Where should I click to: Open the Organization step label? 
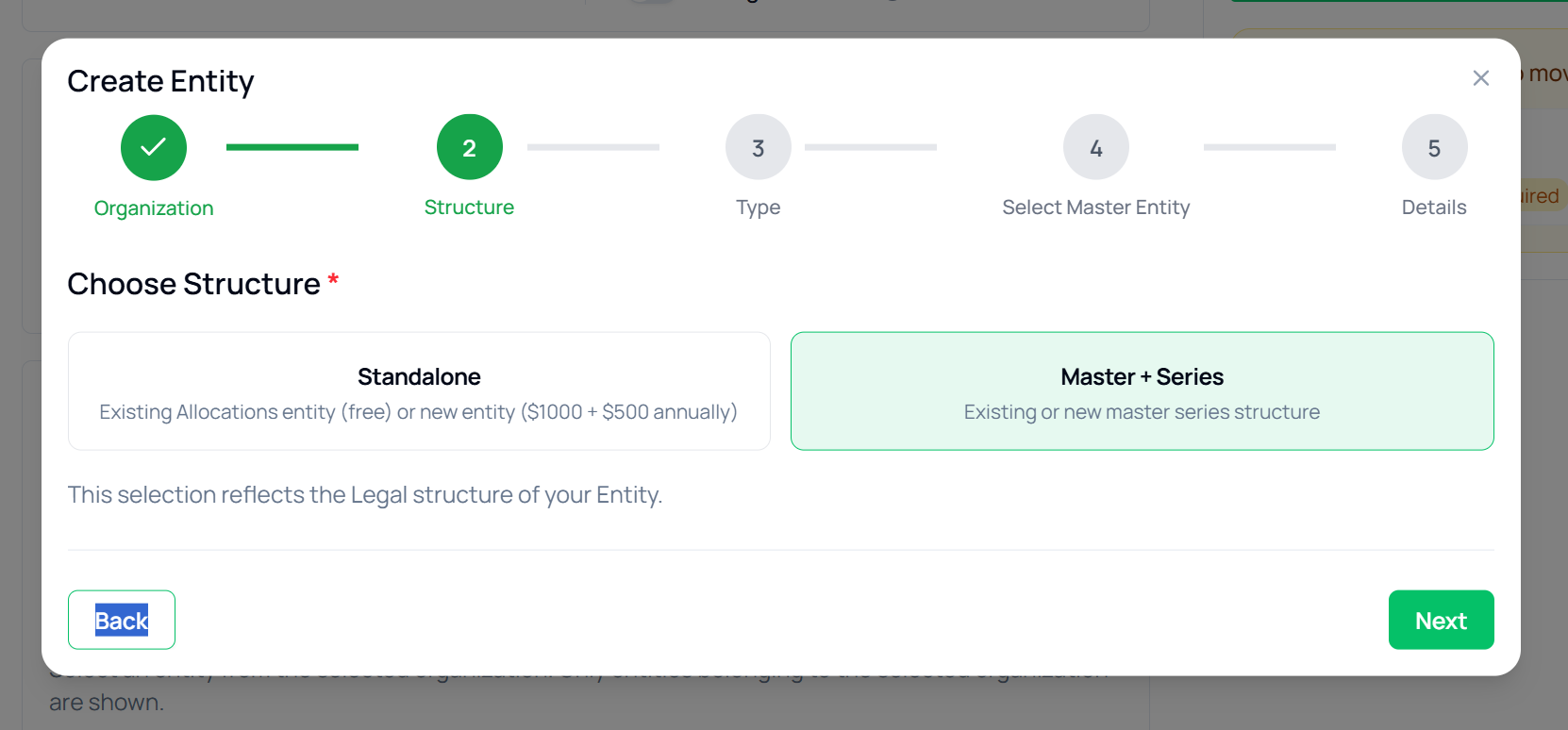coord(154,208)
